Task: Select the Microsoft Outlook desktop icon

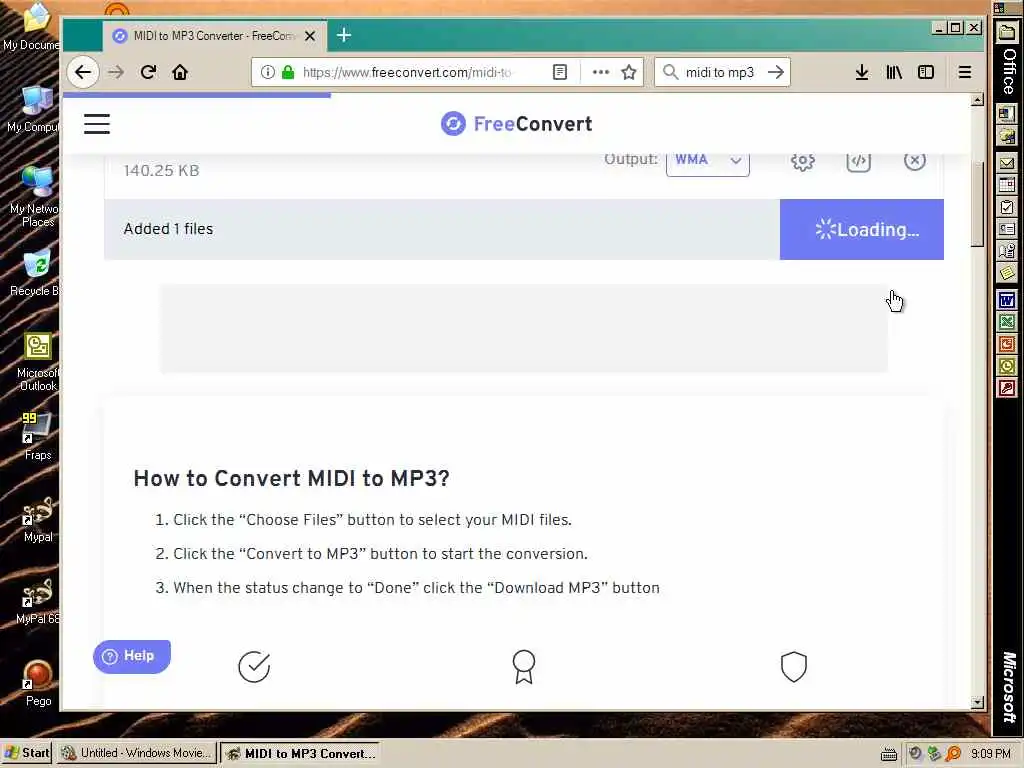Action: (x=38, y=362)
